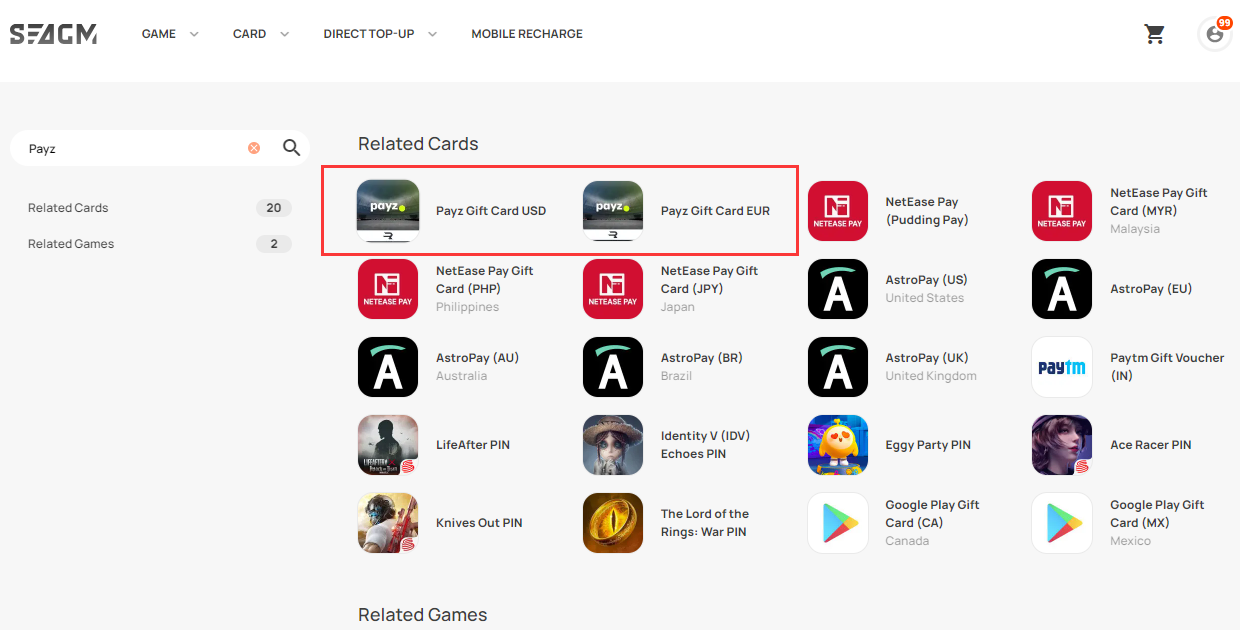
Task: Click the 2 count badge for Related Games
Action: tap(274, 244)
